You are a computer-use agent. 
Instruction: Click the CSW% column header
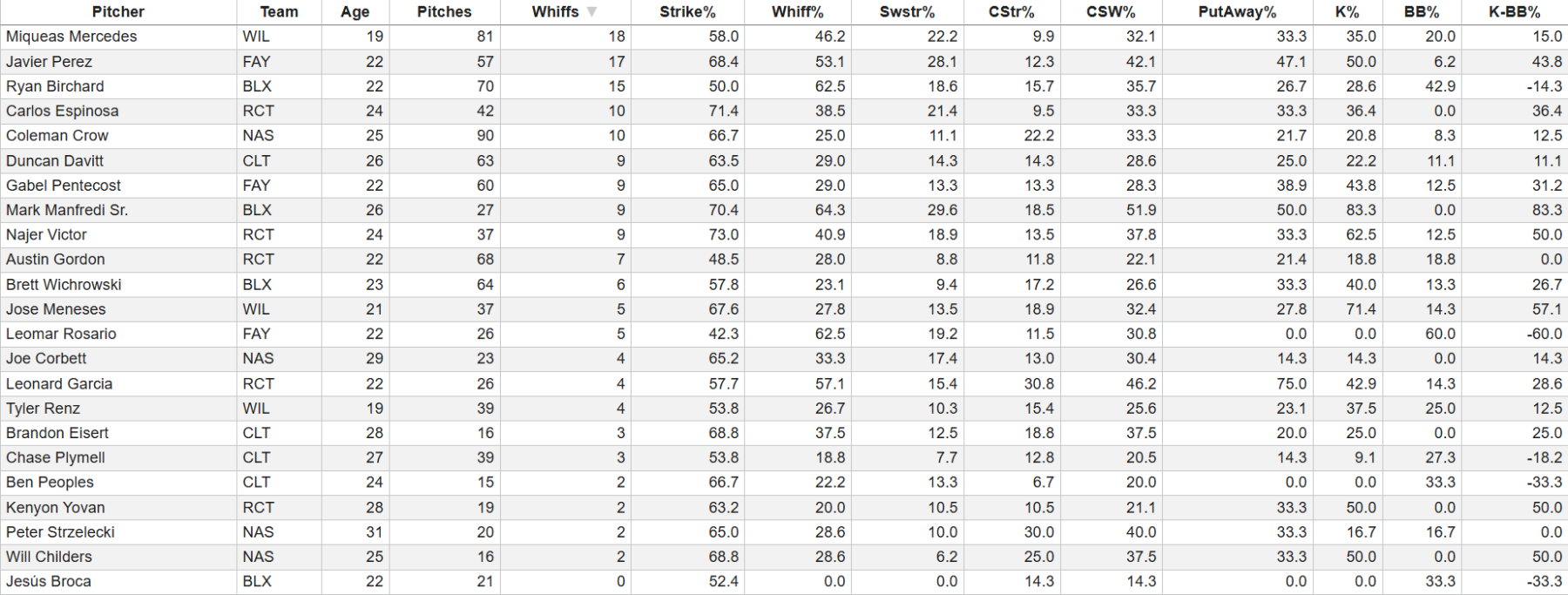(1111, 12)
